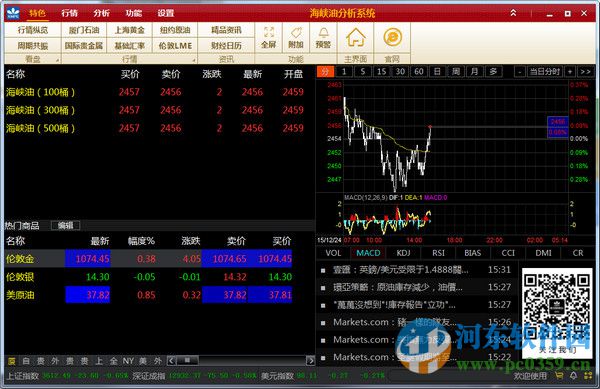Switch to the RSI indicator tab
Screen dimensions: 600x389
(439, 253)
